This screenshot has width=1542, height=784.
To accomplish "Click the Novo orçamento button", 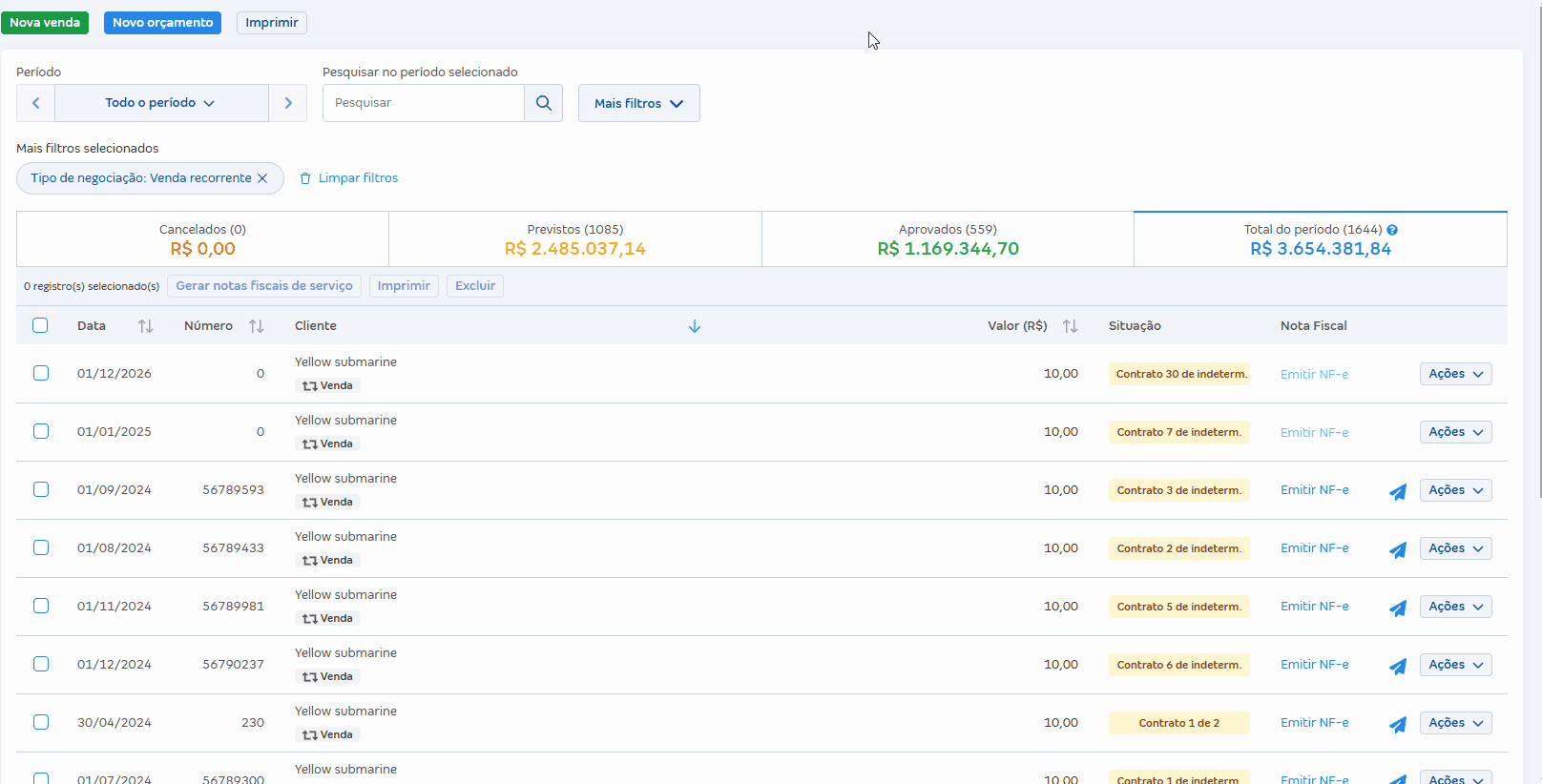I will click(162, 23).
